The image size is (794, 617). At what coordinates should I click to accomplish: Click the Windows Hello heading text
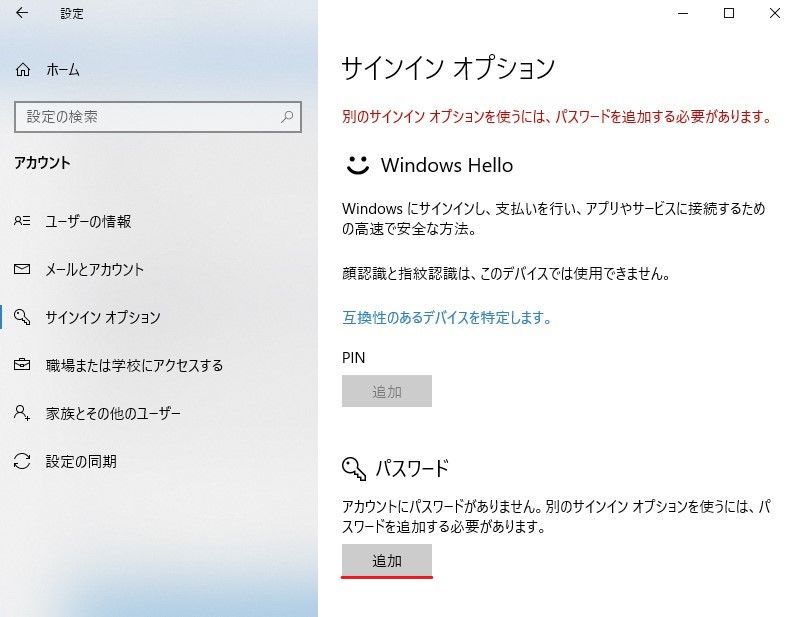click(447, 165)
